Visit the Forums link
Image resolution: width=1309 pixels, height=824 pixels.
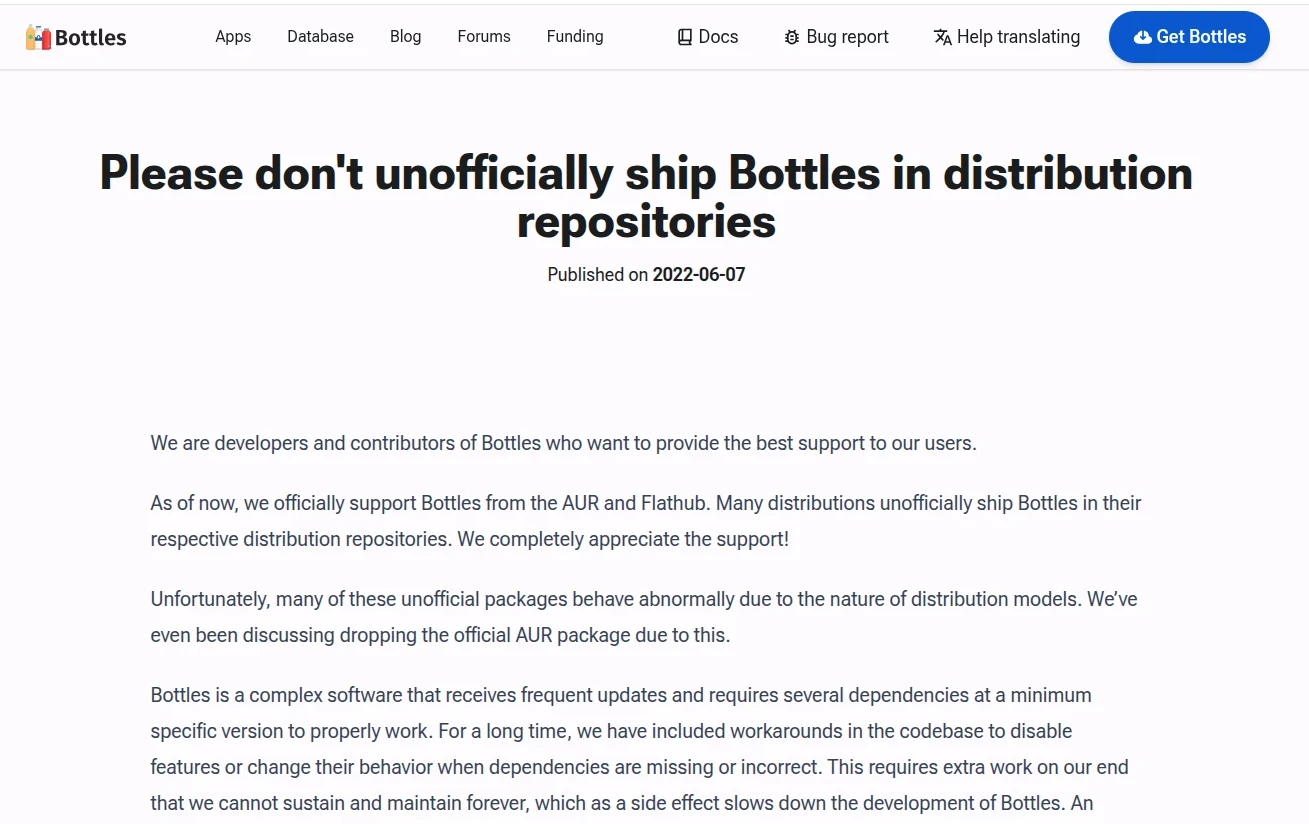[484, 37]
